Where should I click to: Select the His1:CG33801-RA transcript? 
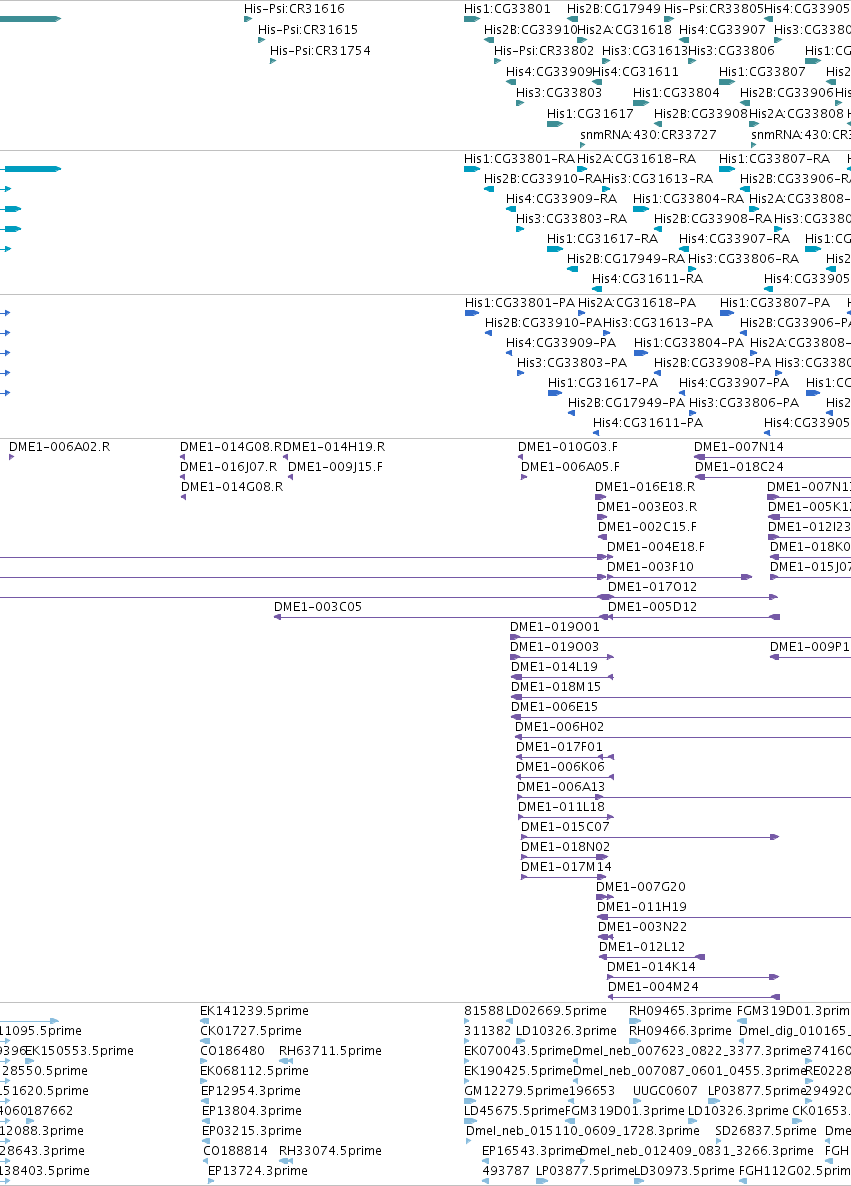[x=520, y=159]
